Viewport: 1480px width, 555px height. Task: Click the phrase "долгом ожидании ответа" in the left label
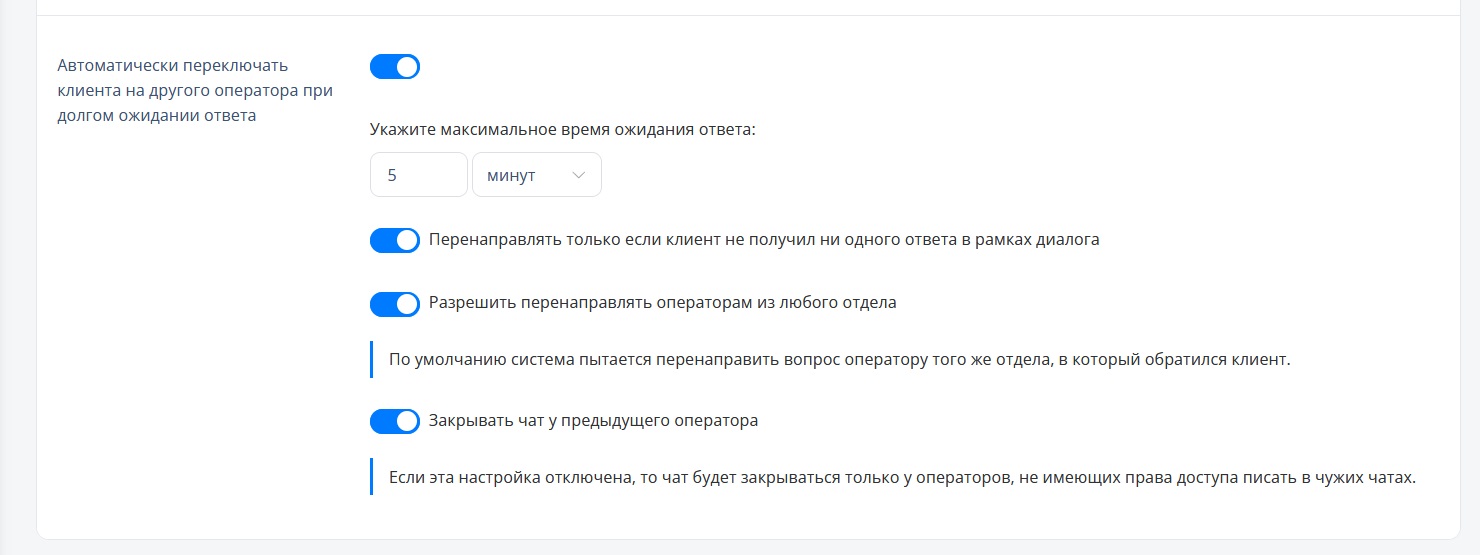click(157, 115)
